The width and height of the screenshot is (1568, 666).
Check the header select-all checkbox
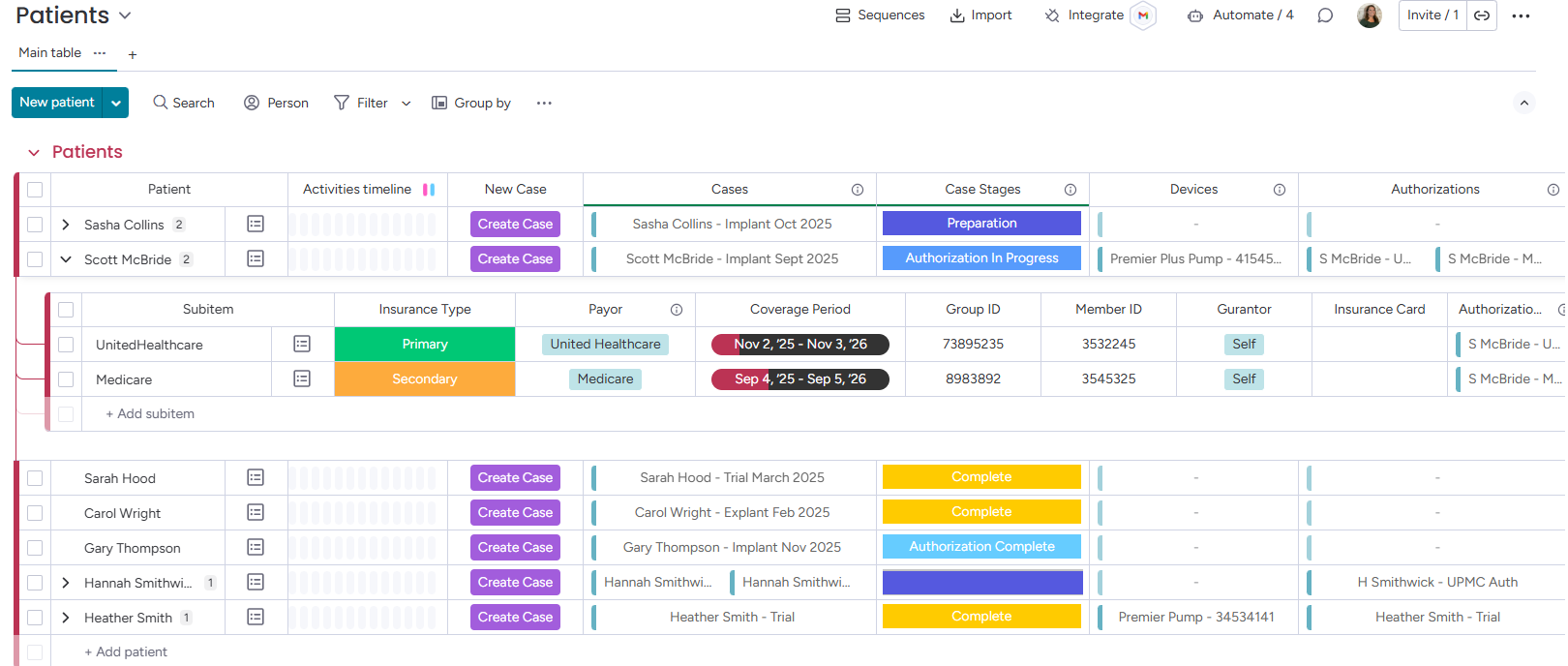[x=35, y=190]
